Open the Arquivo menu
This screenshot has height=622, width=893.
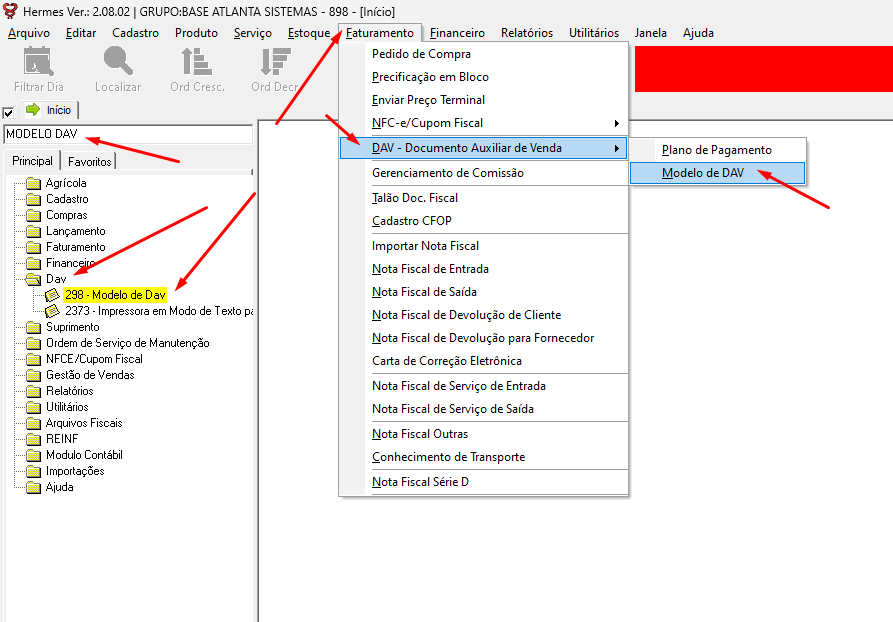pyautogui.click(x=29, y=33)
